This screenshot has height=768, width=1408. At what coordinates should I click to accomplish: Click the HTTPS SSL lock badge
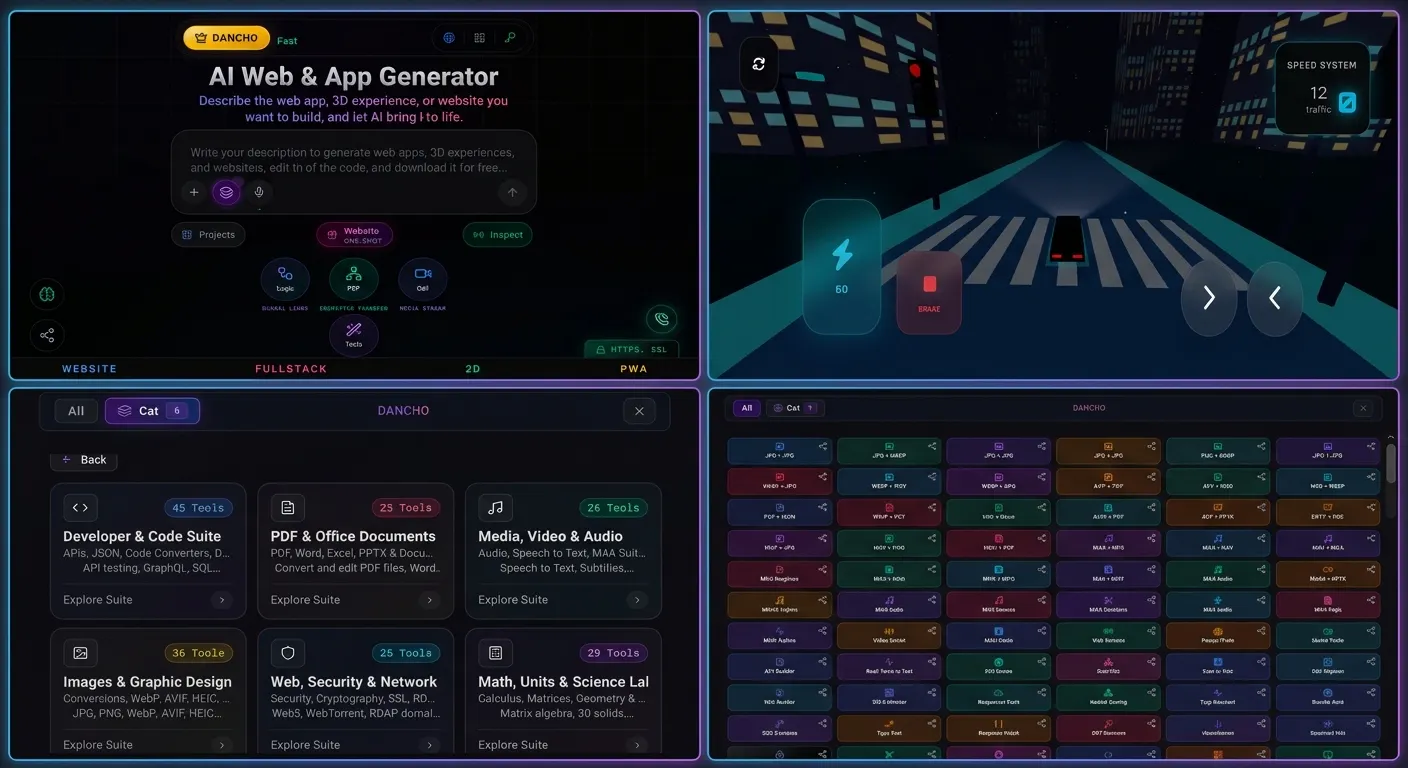click(632, 350)
